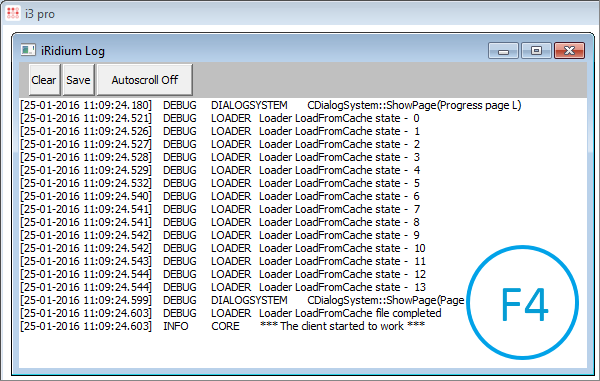
Task: Click the i3 pro application icon
Action: pyautogui.click(x=13, y=13)
